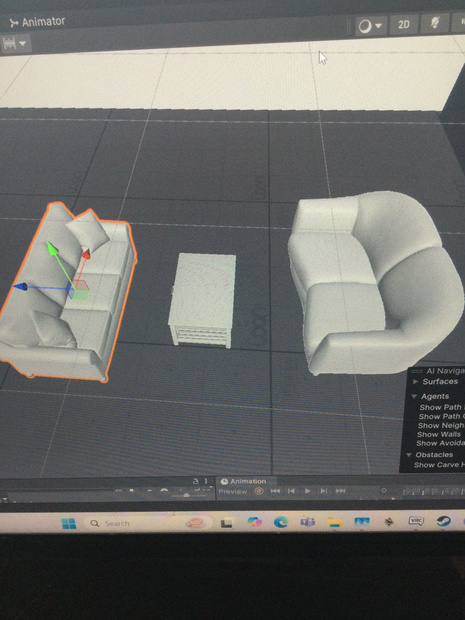Collapse the Agents section
This screenshot has height=620, width=465.
(414, 396)
